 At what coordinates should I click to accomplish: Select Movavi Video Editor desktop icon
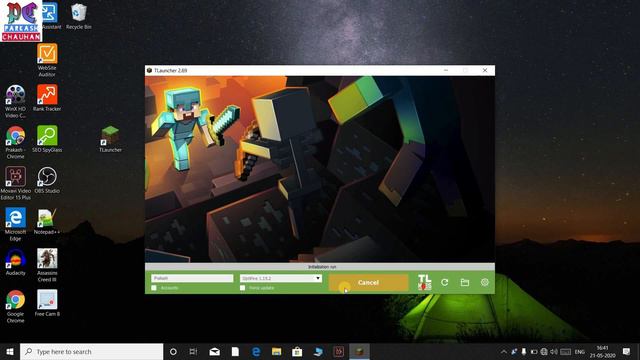(16, 183)
